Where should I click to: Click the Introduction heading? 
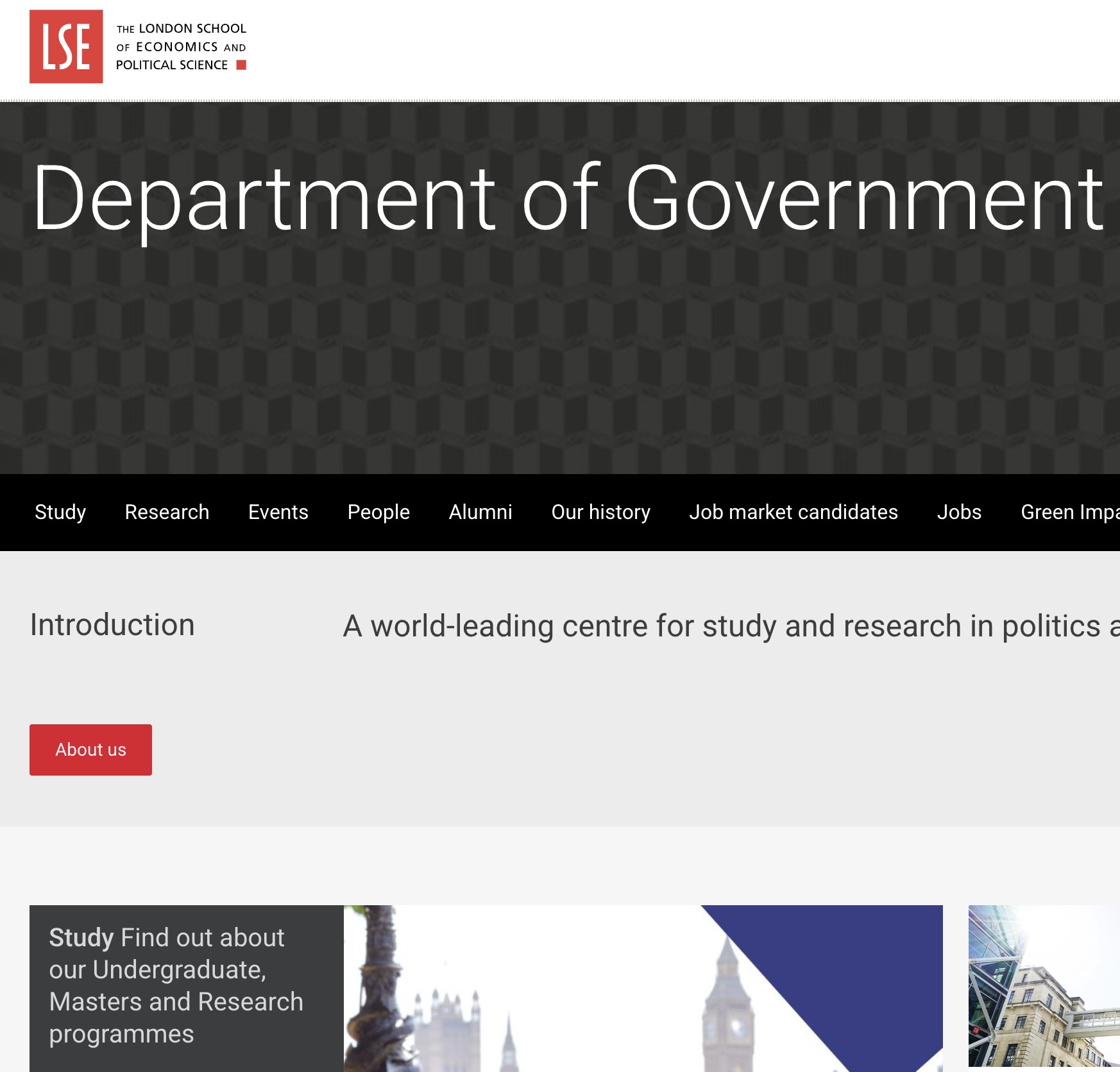pyautogui.click(x=112, y=625)
